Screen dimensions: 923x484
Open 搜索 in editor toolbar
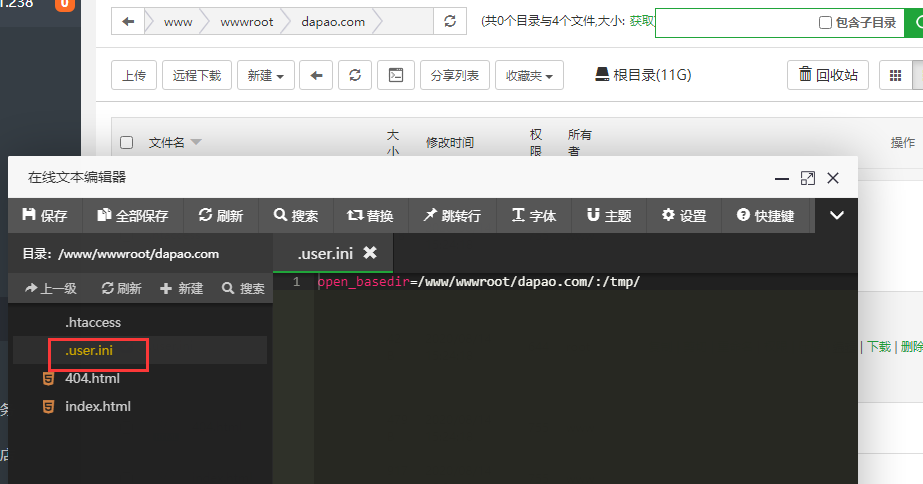pos(296,216)
